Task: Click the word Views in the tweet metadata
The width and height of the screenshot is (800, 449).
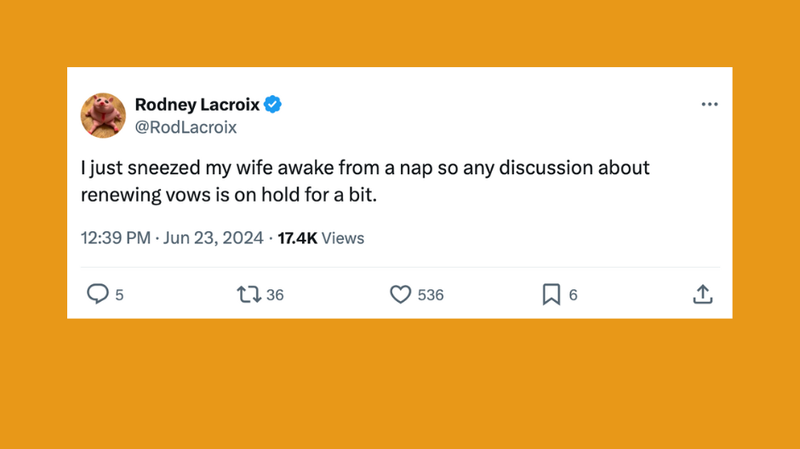Action: point(343,238)
